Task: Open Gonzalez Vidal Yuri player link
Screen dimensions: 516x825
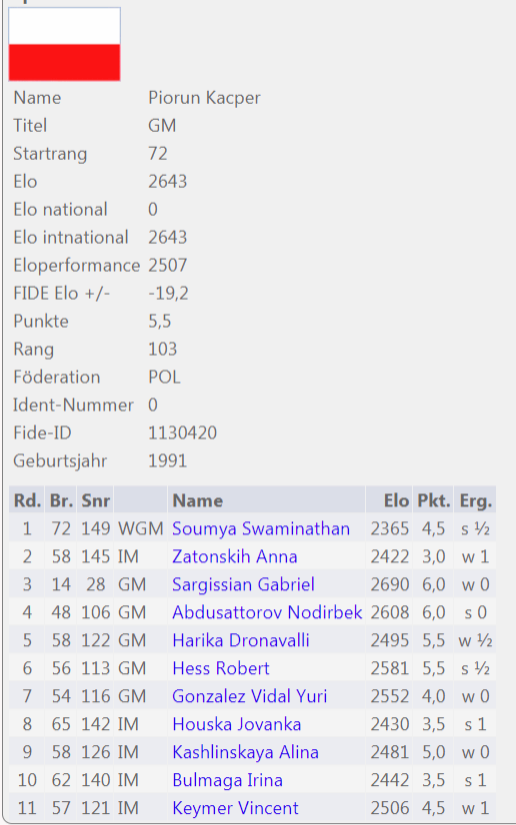Action: click(249, 696)
